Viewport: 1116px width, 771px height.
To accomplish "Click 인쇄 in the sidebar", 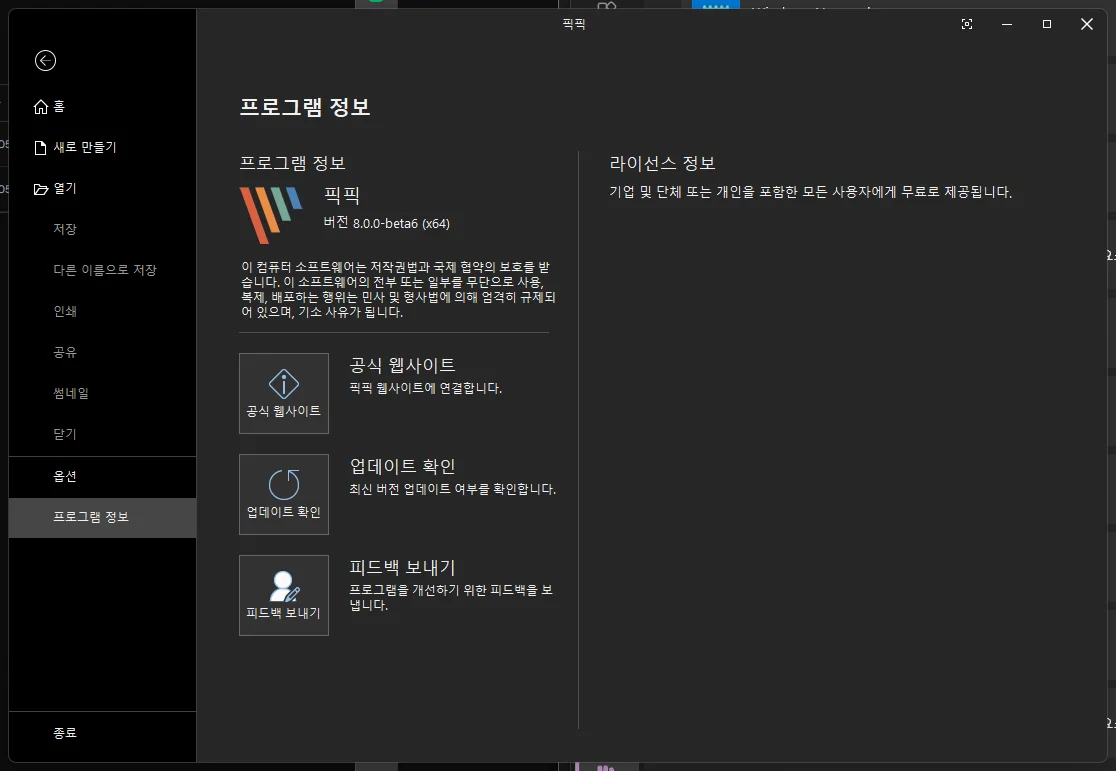I will 102,311.
